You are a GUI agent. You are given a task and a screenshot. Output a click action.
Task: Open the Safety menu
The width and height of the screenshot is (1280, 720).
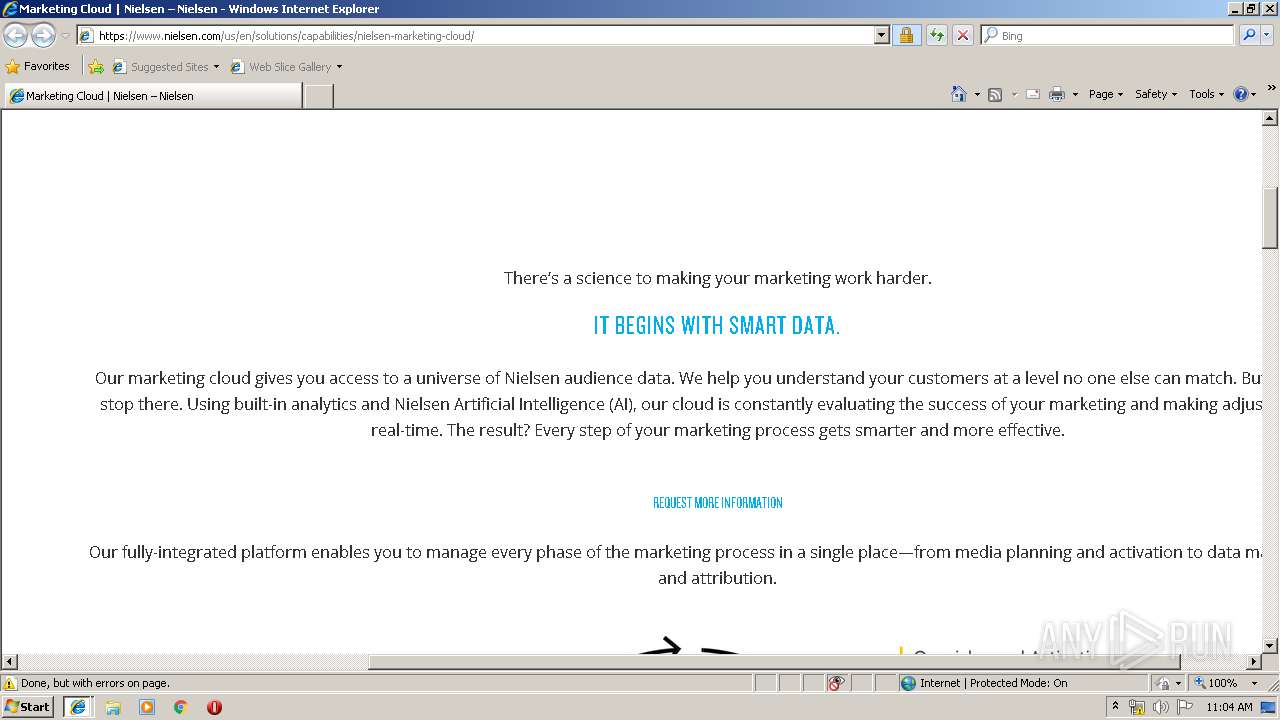1156,94
